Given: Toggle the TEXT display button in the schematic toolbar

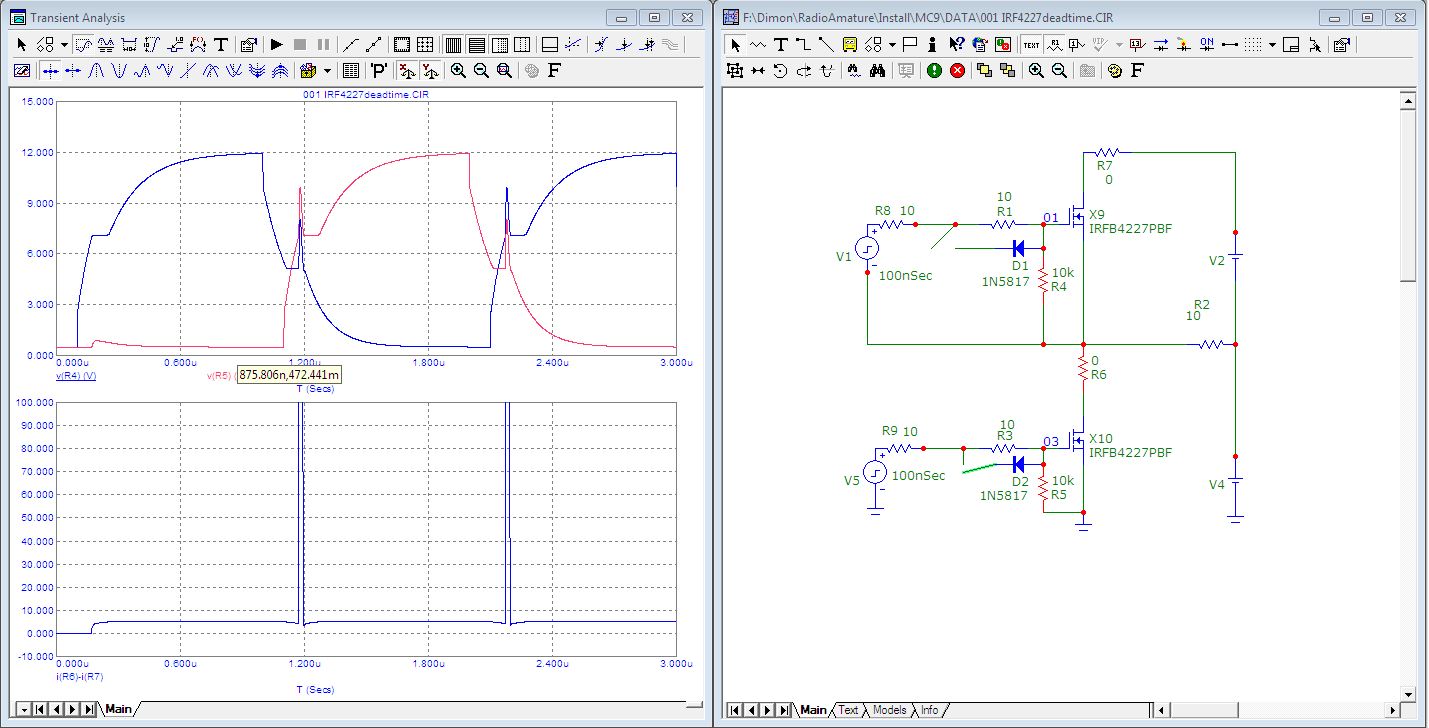Looking at the screenshot, I should 1031,44.
